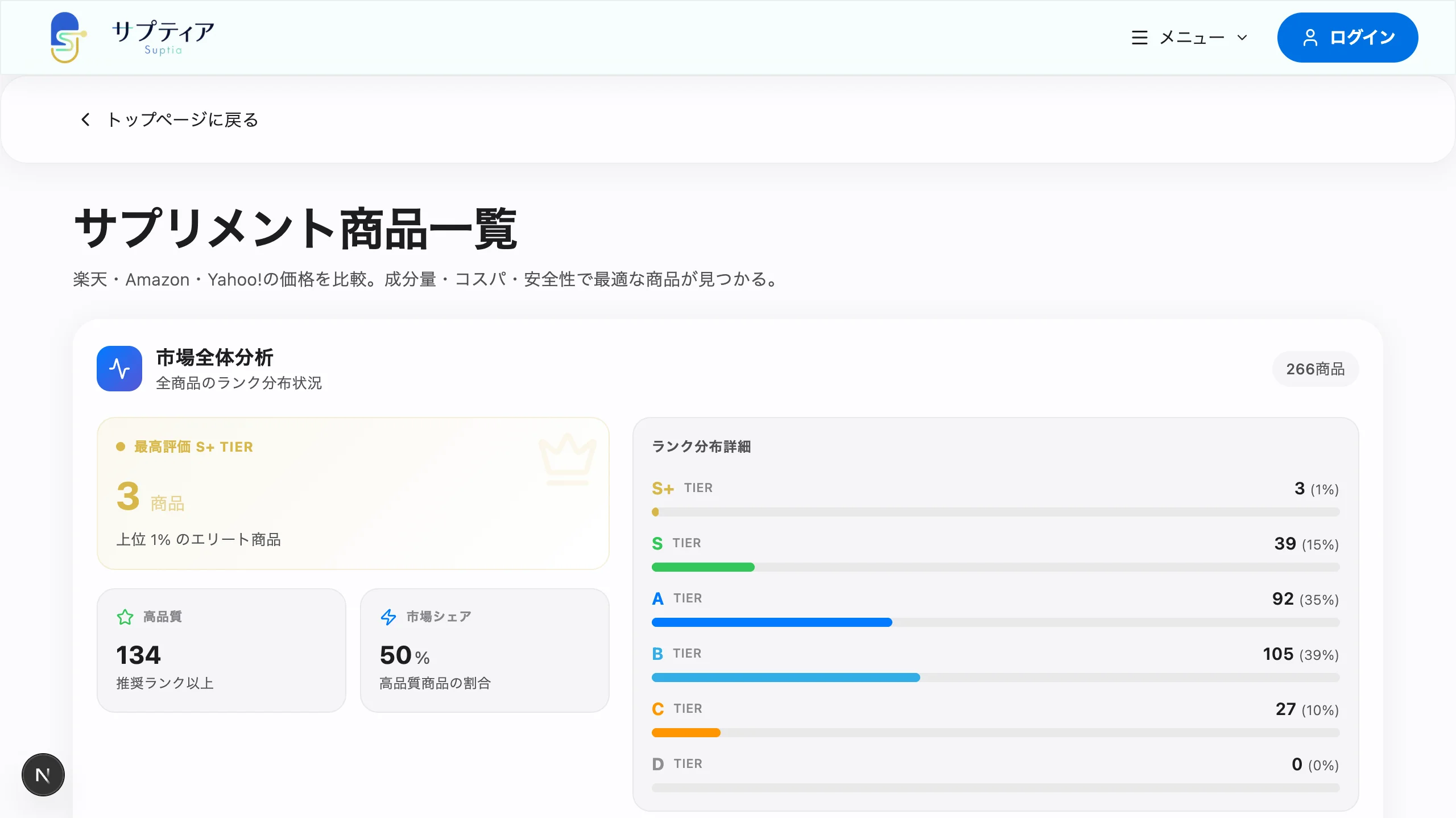Select the 最高評価 S+ TIER heading

click(x=193, y=447)
